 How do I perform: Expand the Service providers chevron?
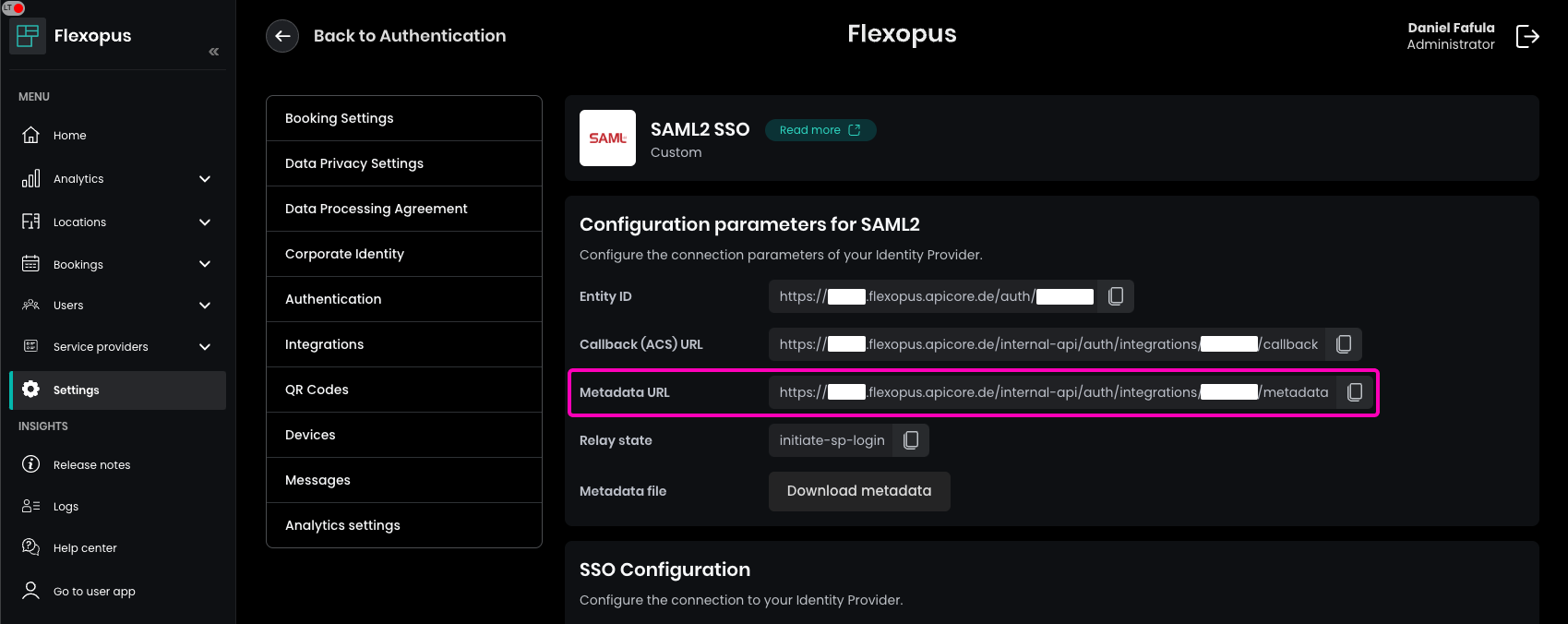205,347
